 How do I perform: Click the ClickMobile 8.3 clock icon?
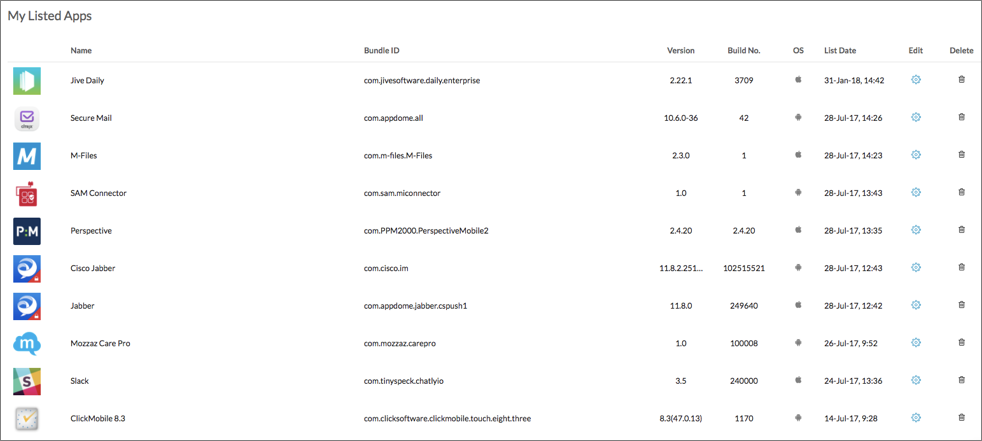point(27,418)
